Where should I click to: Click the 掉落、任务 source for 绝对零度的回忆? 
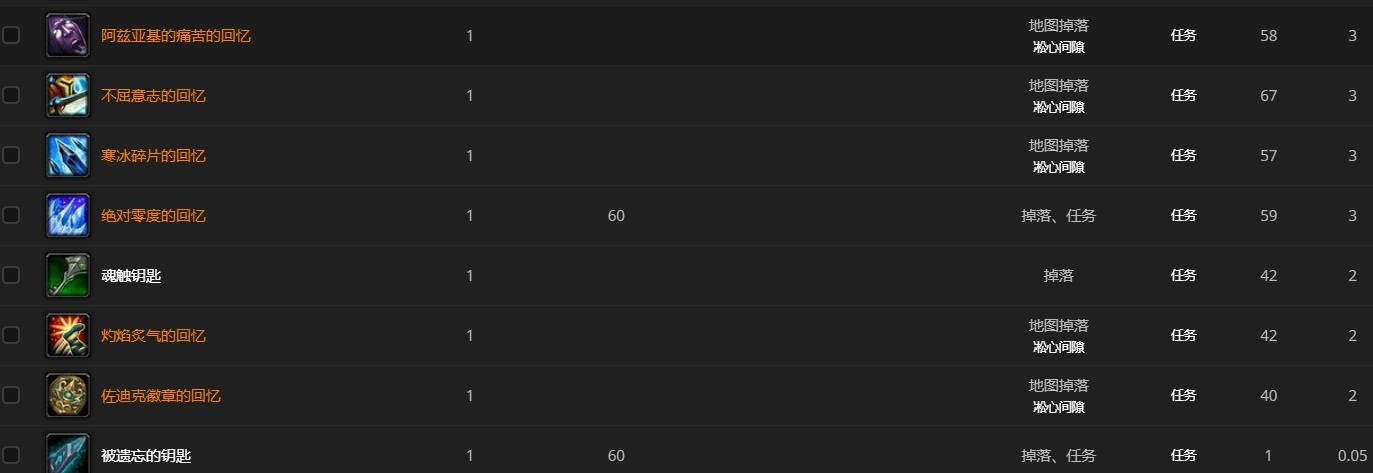(x=1058, y=216)
